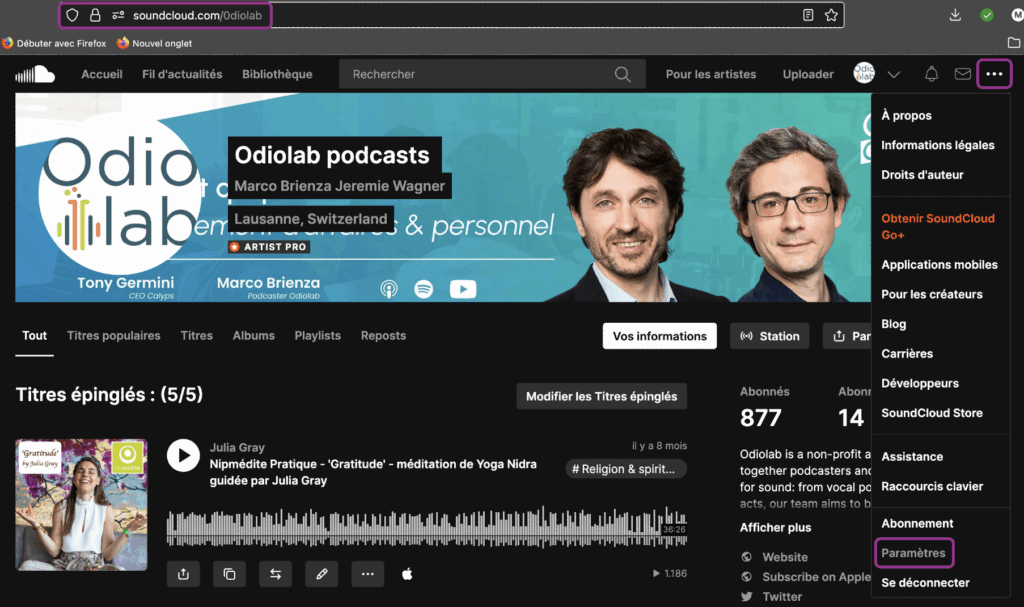Click the search magnifier icon

click(x=622, y=74)
